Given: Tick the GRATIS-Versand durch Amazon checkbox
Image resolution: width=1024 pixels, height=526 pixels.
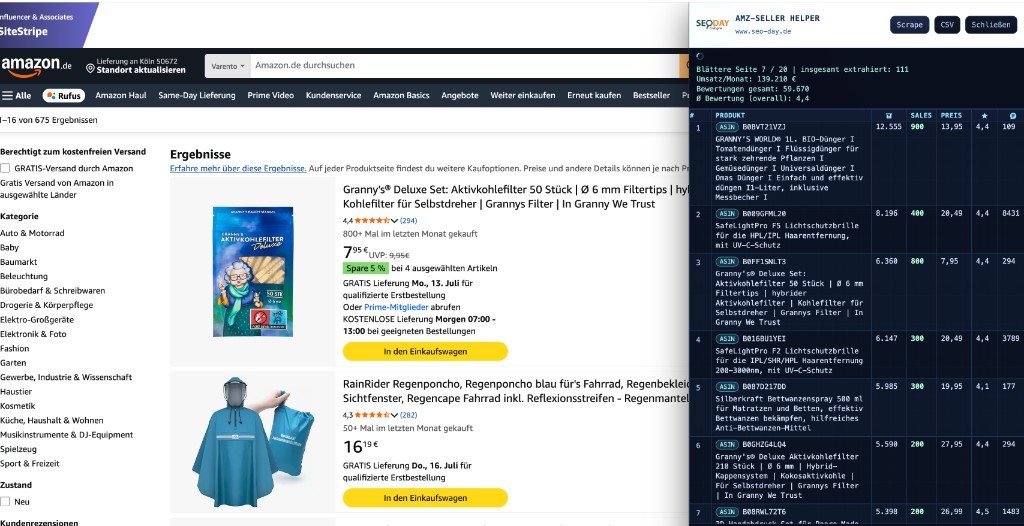Looking at the screenshot, I should tap(5, 168).
